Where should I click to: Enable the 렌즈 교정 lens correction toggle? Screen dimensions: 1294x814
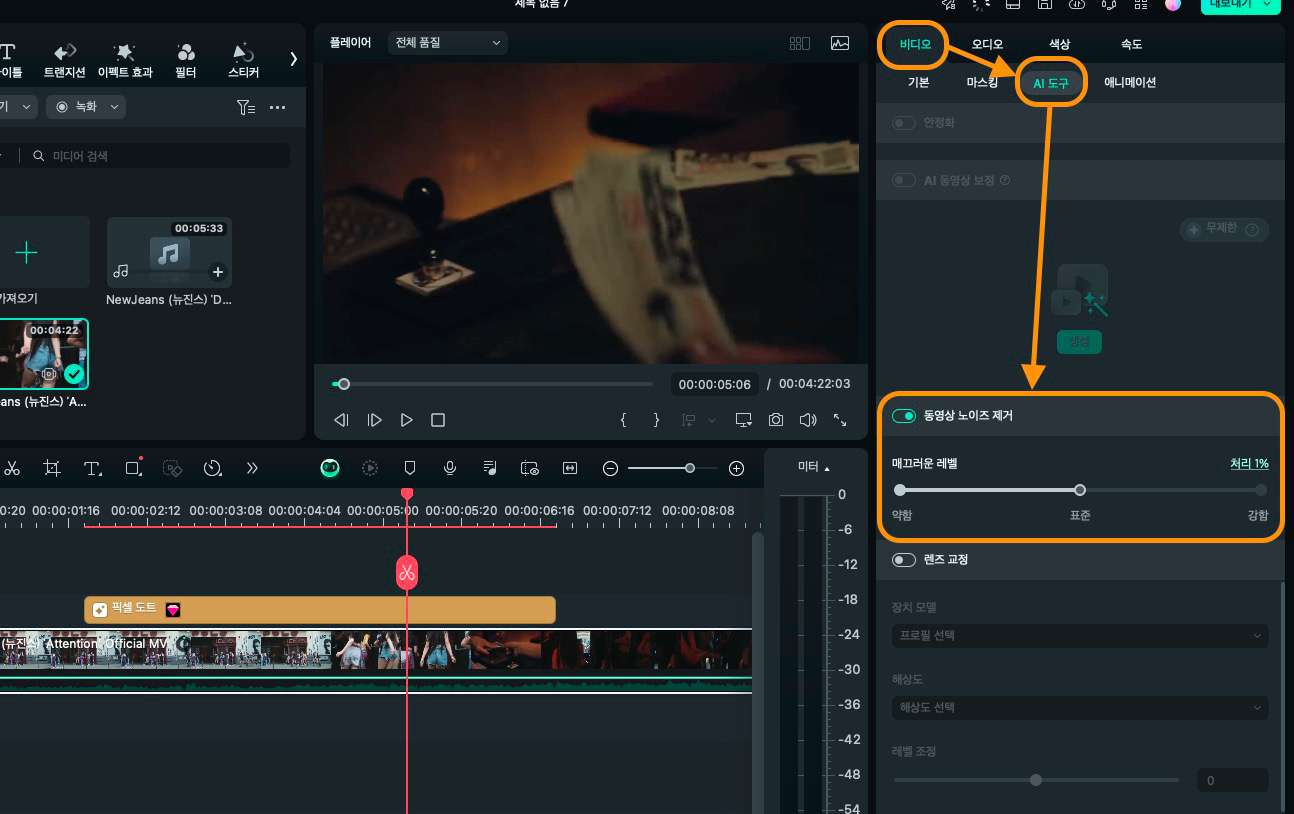tap(904, 560)
